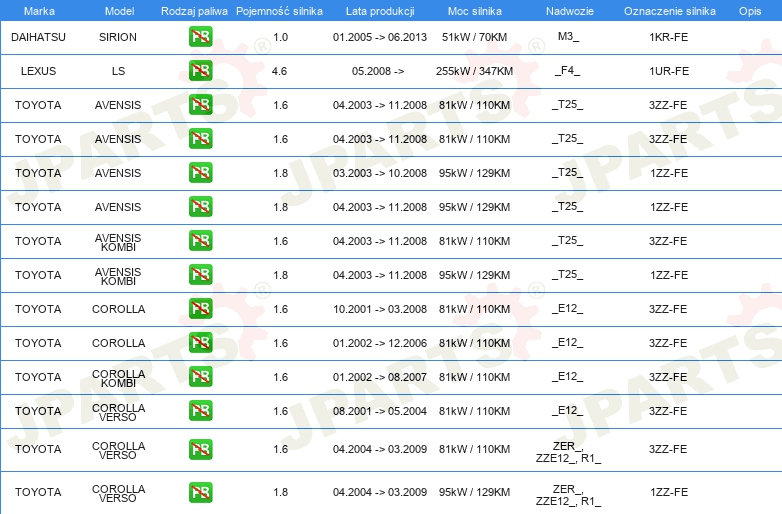
Task: Click the 08.2001 -> 05.2004 production years
Action: 380,411
